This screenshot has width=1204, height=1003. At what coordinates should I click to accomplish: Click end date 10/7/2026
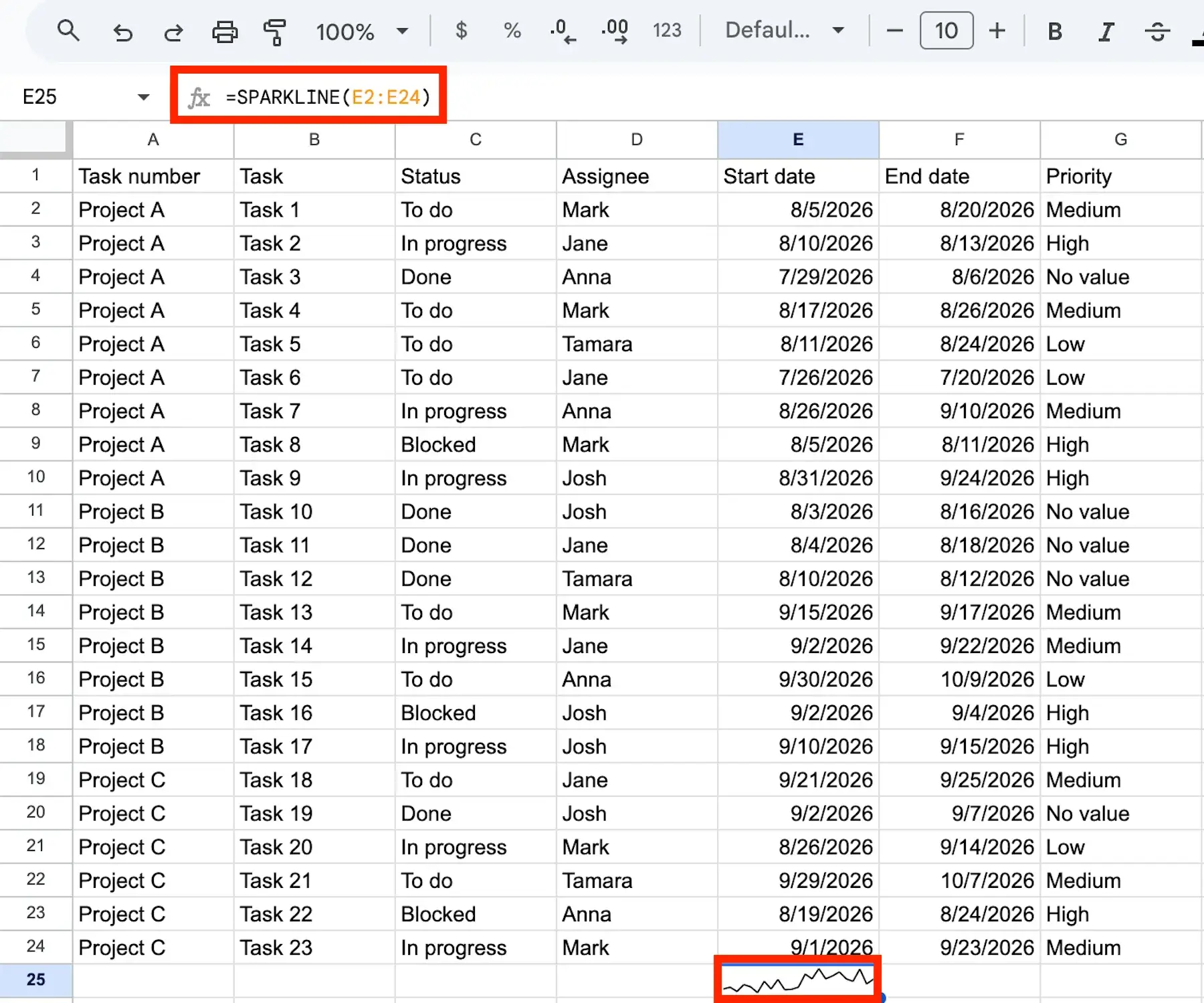tap(959, 881)
